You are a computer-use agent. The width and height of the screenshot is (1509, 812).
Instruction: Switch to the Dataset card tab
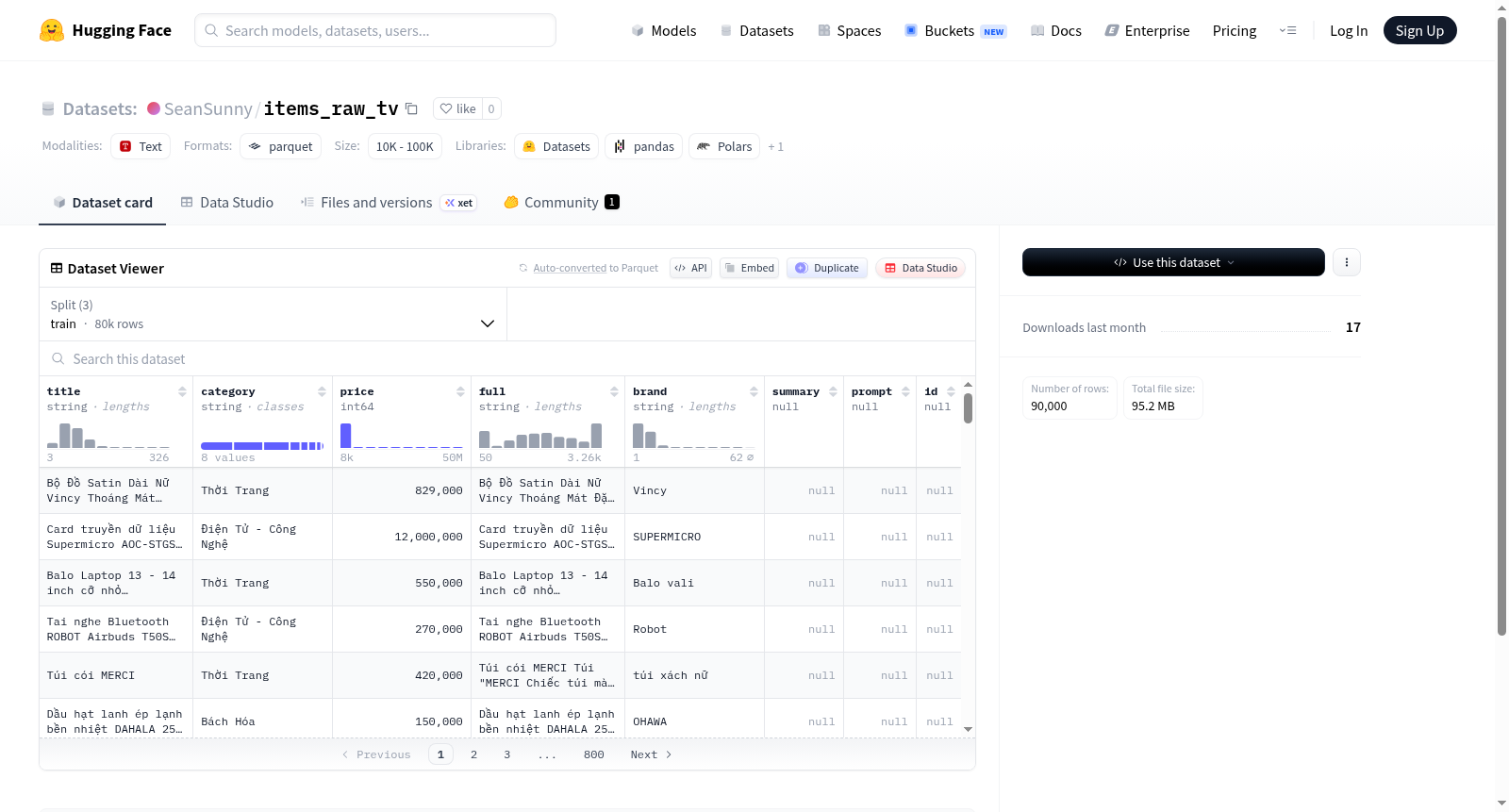pyautogui.click(x=102, y=202)
